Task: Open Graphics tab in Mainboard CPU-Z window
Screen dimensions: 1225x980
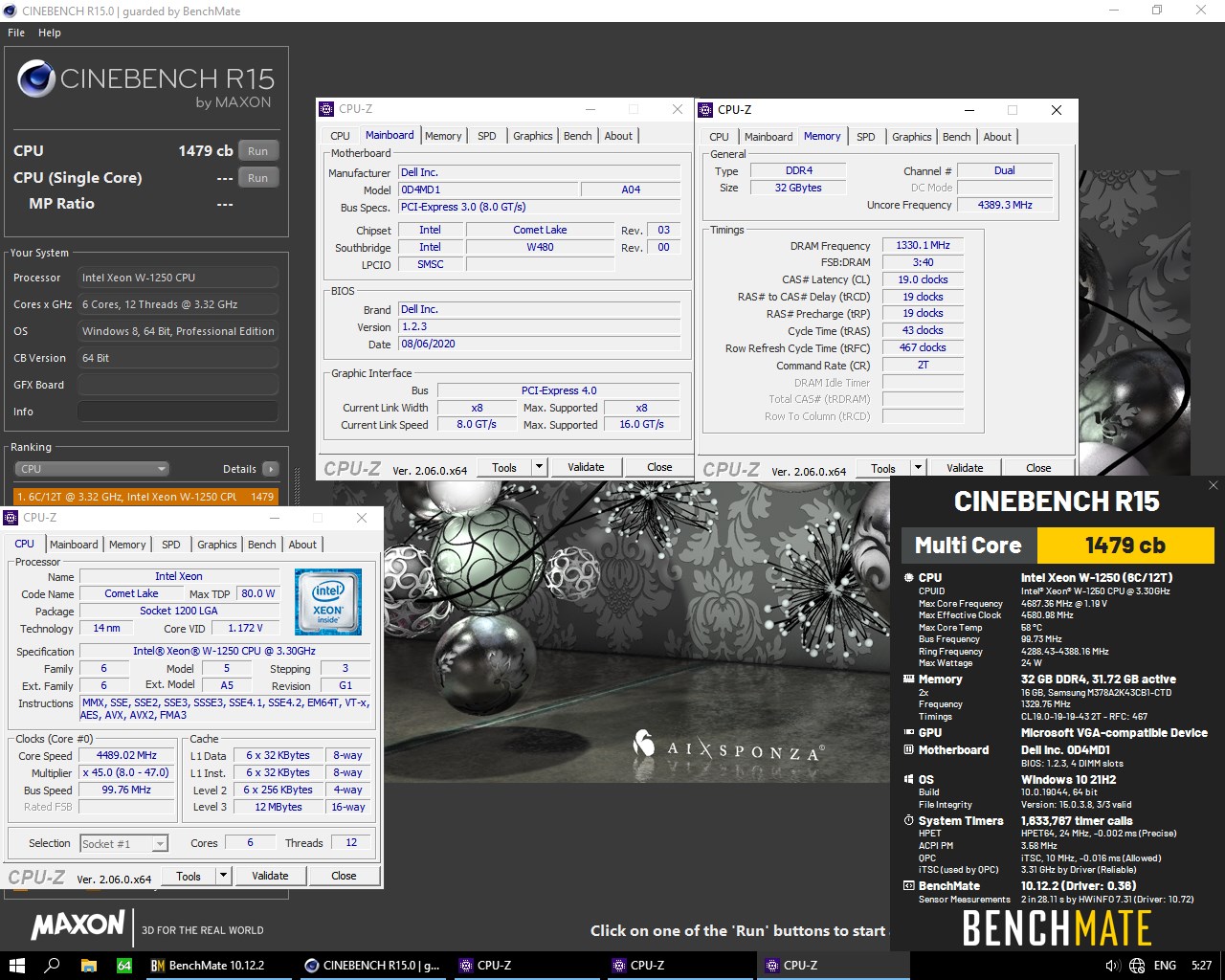Action: coord(533,136)
